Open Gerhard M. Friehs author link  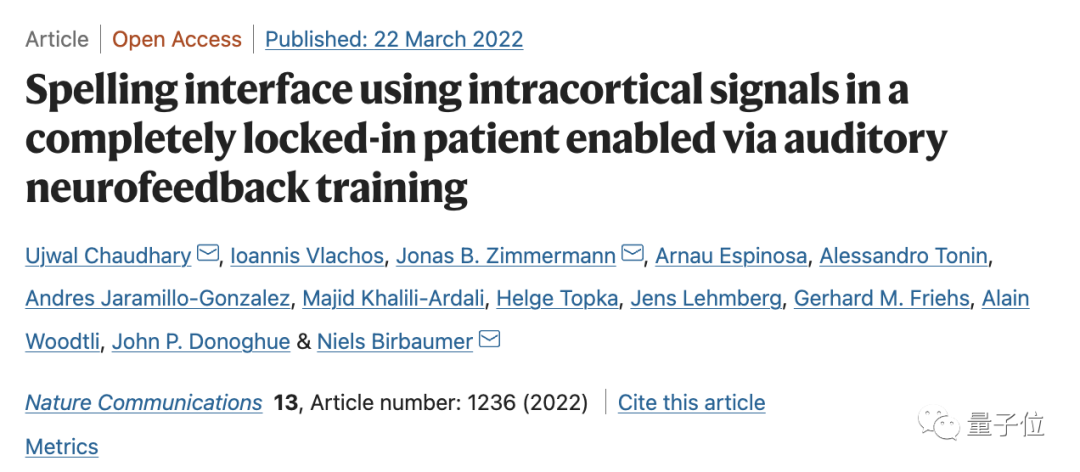[881, 299]
